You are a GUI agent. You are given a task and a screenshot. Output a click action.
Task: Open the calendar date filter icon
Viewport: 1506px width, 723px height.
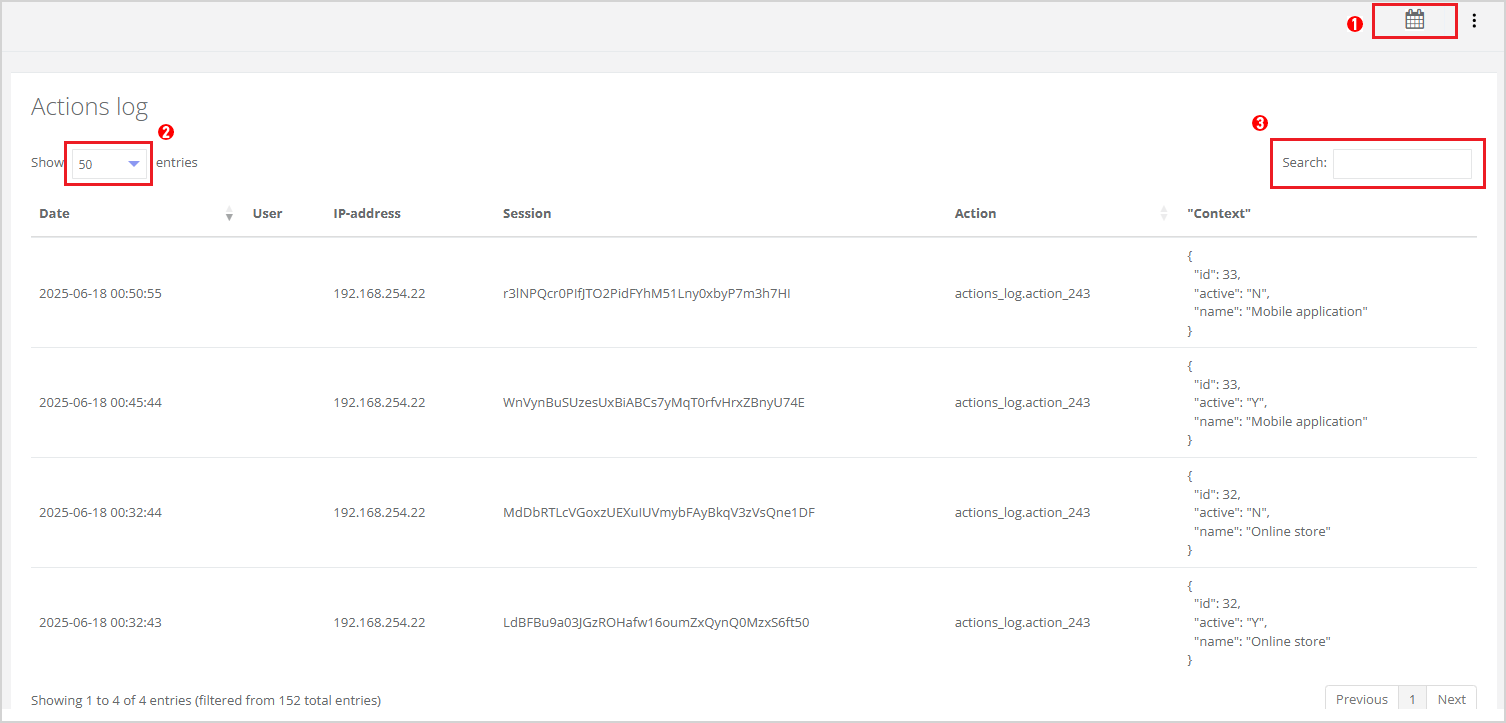click(1414, 20)
